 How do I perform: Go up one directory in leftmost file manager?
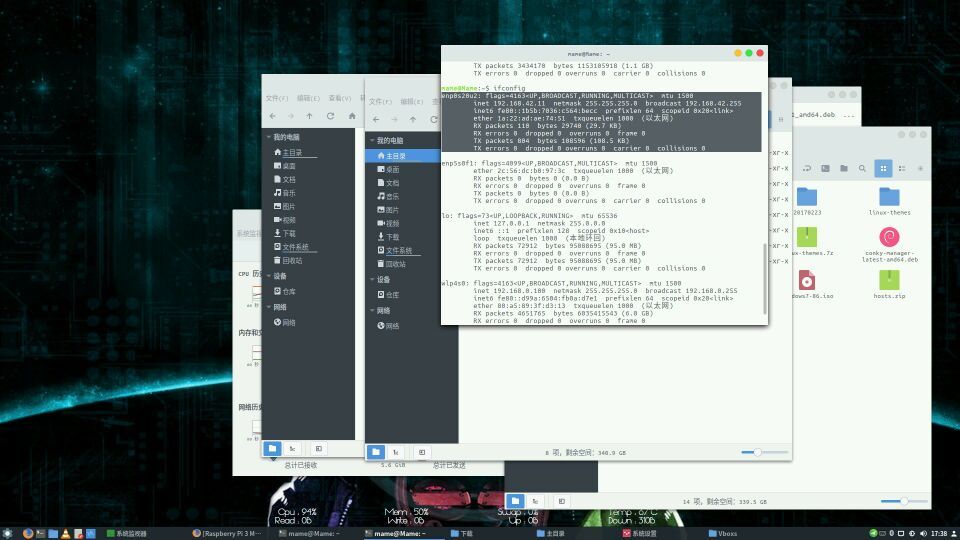[x=309, y=117]
